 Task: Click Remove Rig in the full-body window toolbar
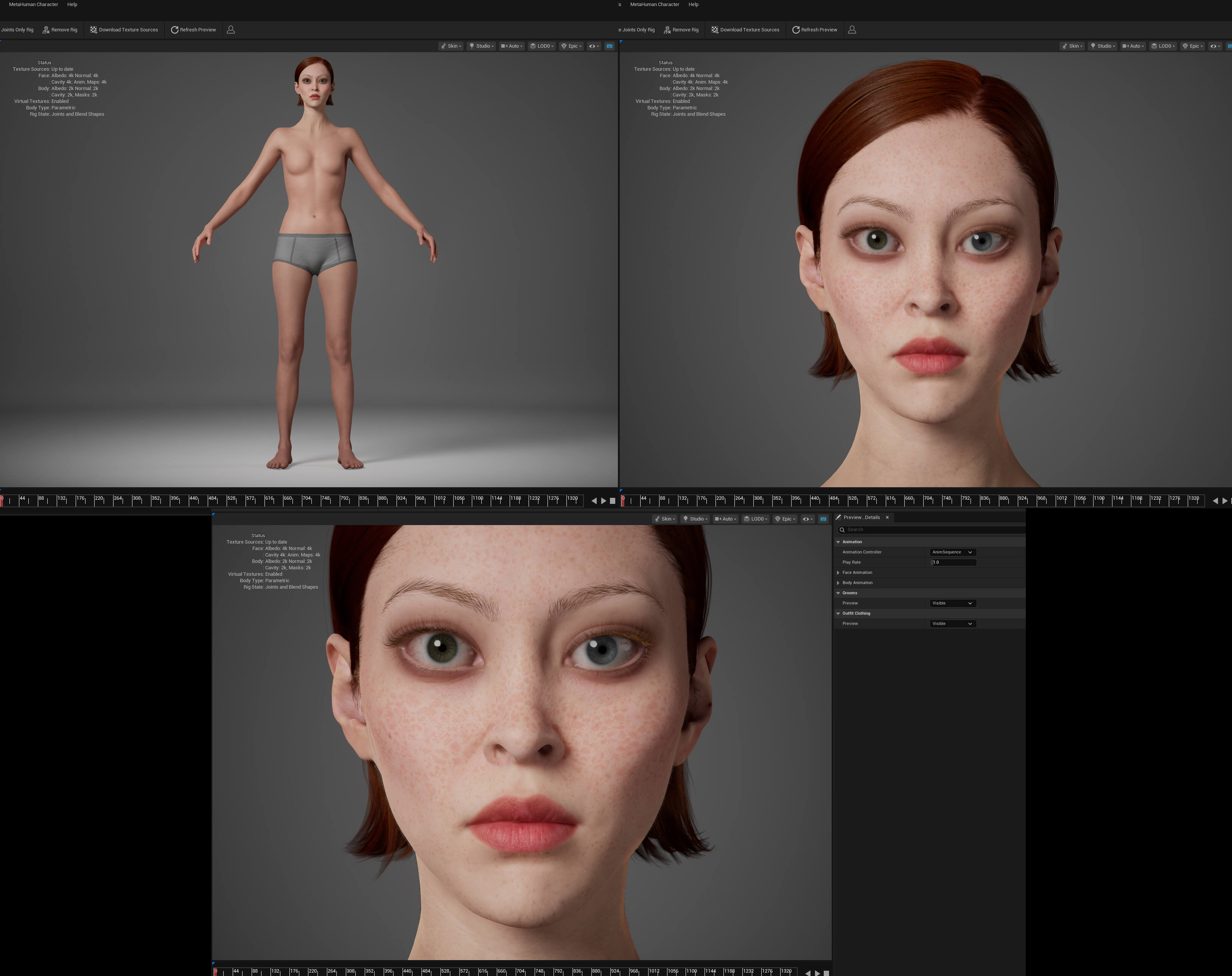60,30
